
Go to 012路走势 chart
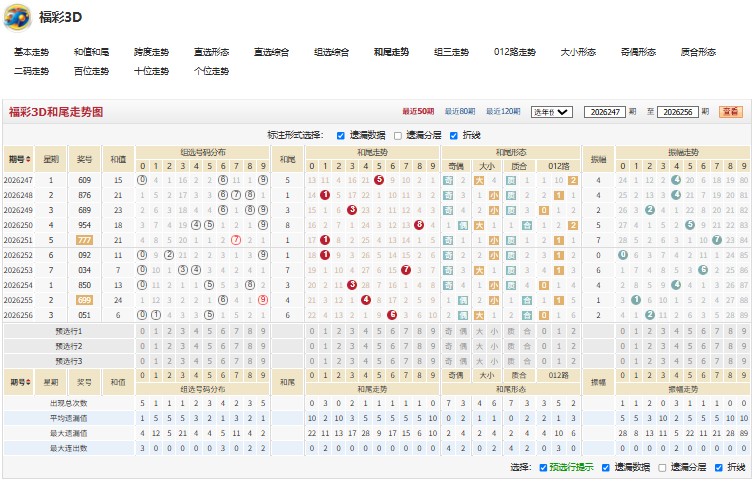coord(515,52)
